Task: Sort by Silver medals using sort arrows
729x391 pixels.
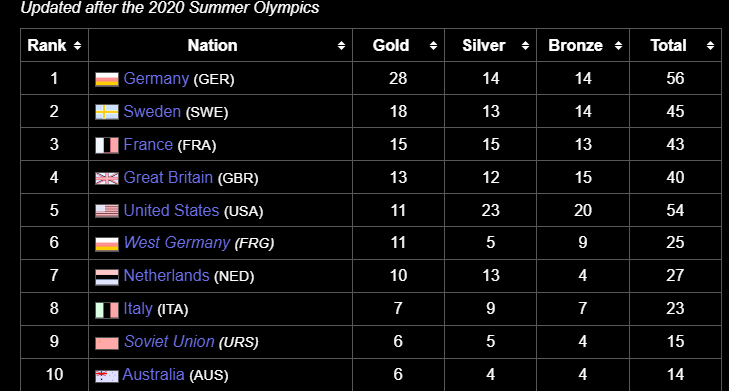Action: (x=525, y=46)
